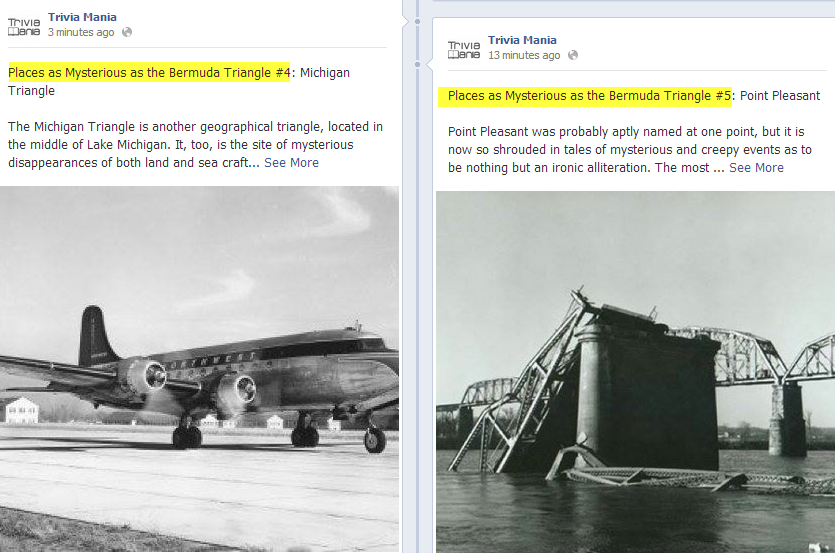Open Trivia Mania page from Michigan Triangle post

tap(82, 17)
